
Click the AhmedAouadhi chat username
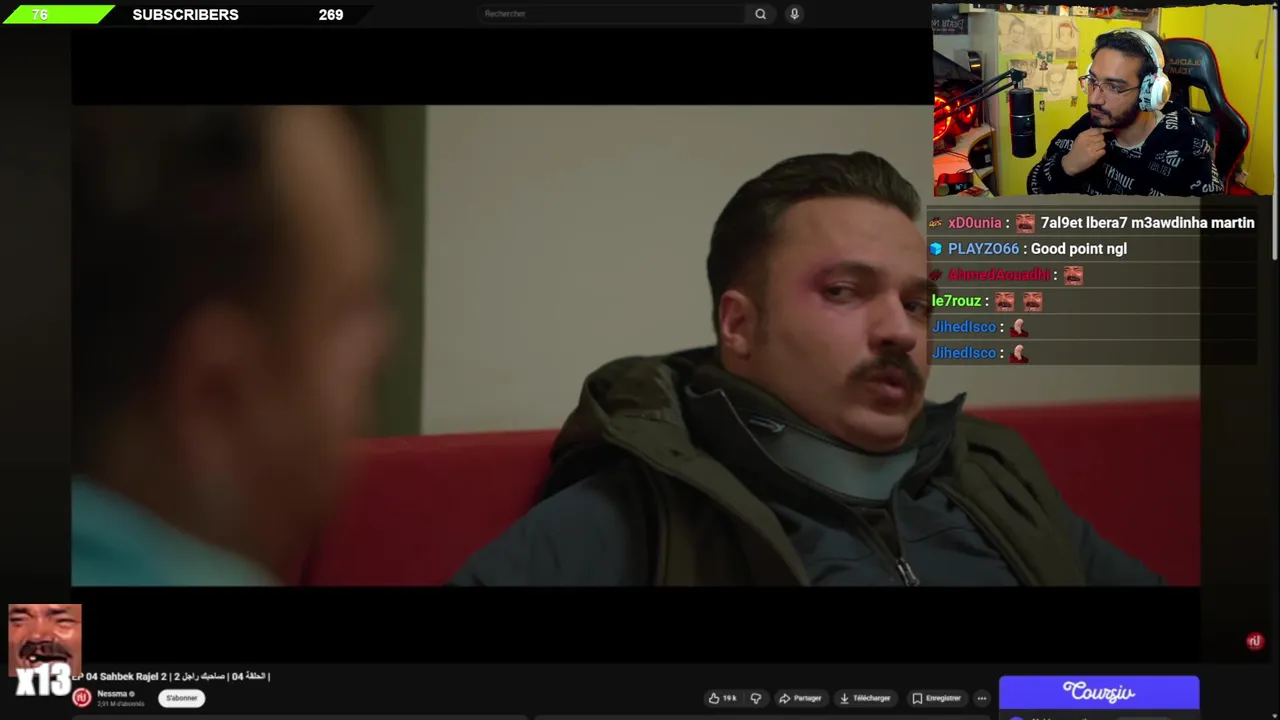(x=999, y=275)
